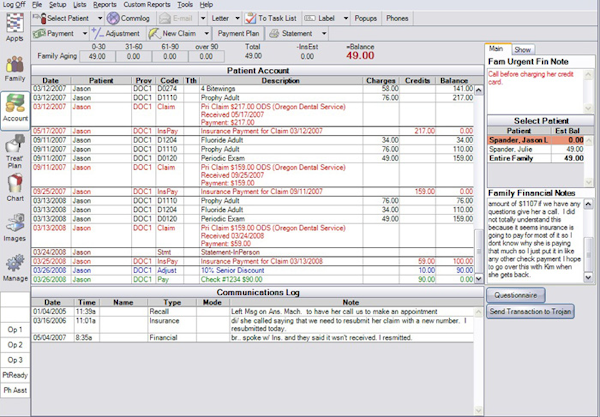Switch to the Show tab
The width and height of the screenshot is (600, 417).
point(522,49)
